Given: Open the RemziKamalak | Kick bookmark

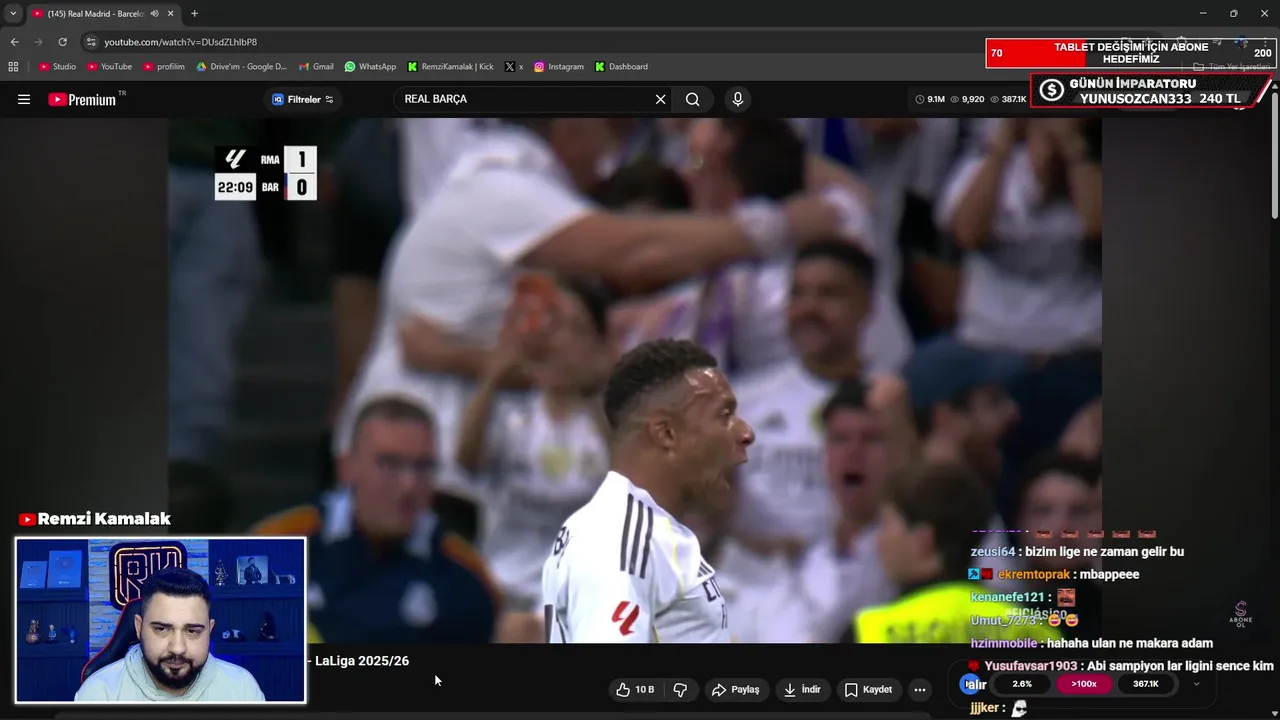Looking at the screenshot, I should coord(450,66).
